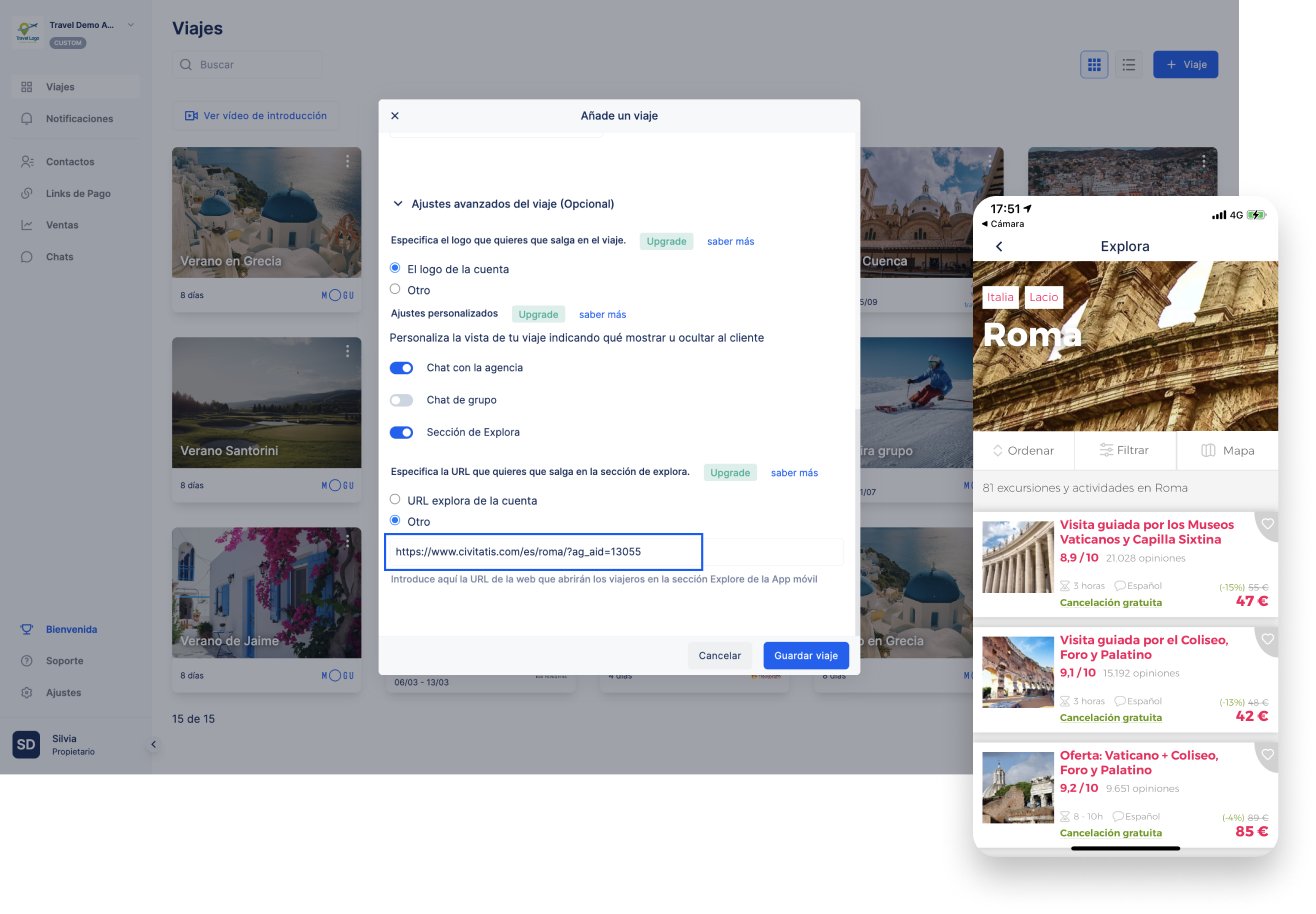
Task: Click Travel Logo account image
Action: tap(26, 32)
